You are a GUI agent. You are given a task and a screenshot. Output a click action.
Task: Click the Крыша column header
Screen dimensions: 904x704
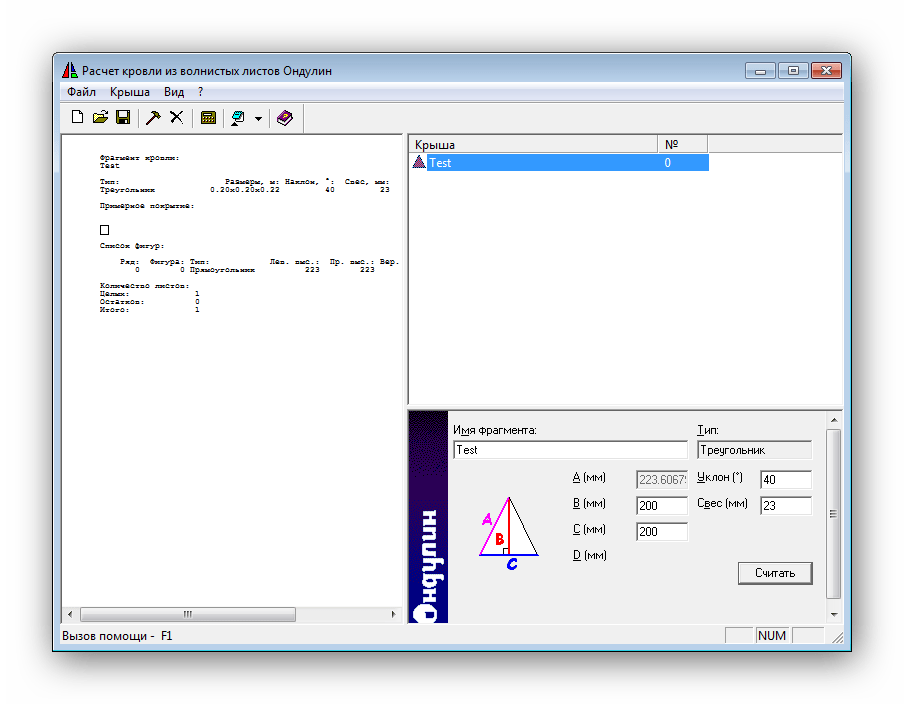[532, 145]
